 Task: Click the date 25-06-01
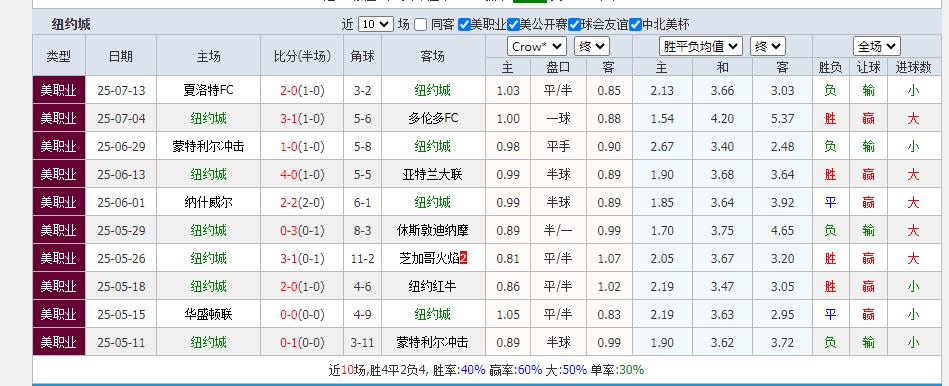click(x=121, y=203)
